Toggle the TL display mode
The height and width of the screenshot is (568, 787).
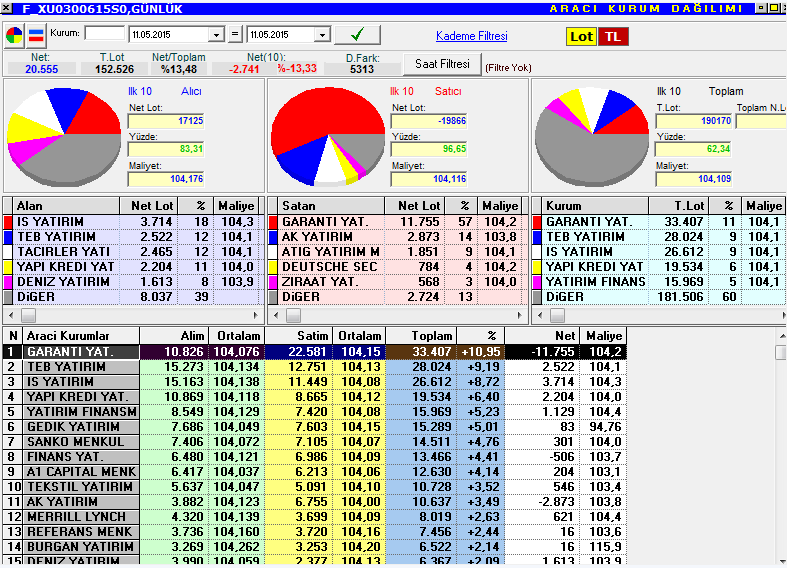point(613,37)
